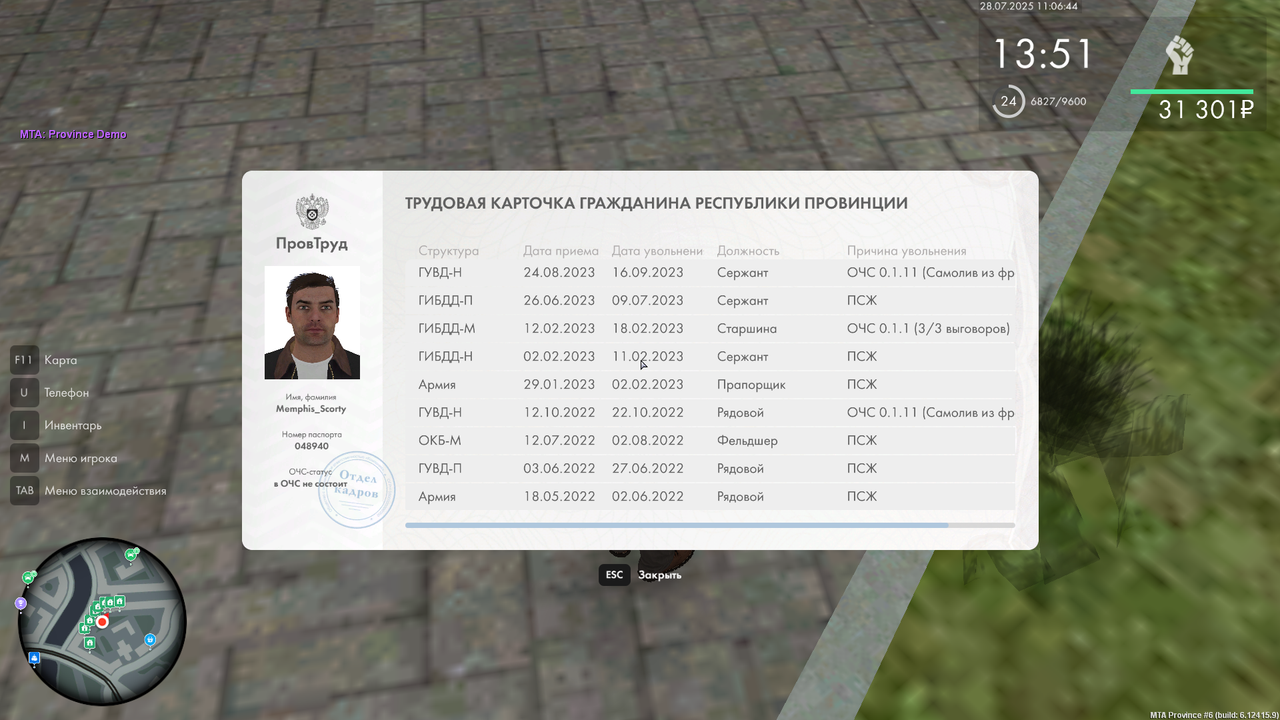Click the passport number 048940

pos(312,446)
